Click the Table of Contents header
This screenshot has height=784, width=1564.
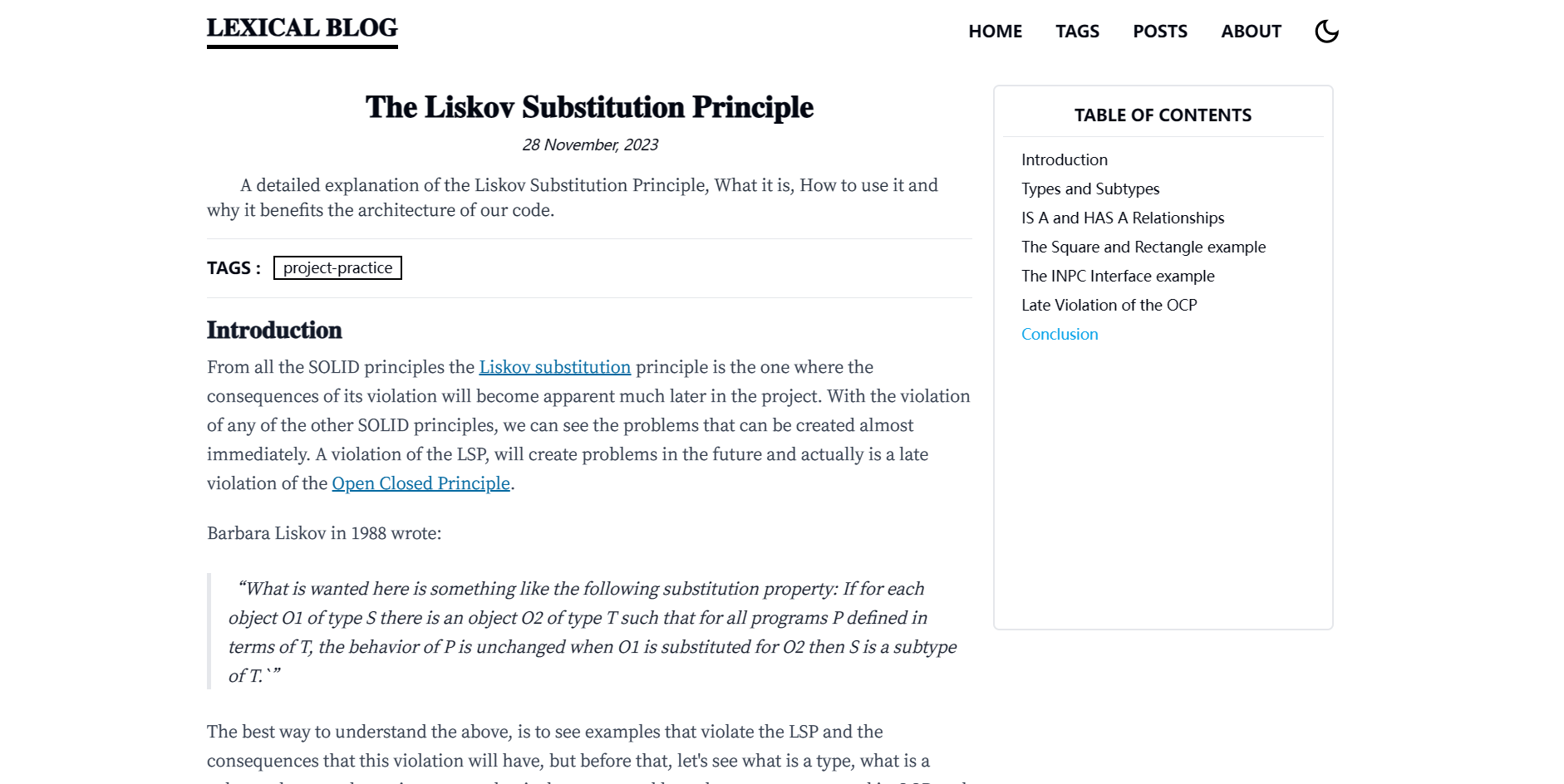point(1162,115)
